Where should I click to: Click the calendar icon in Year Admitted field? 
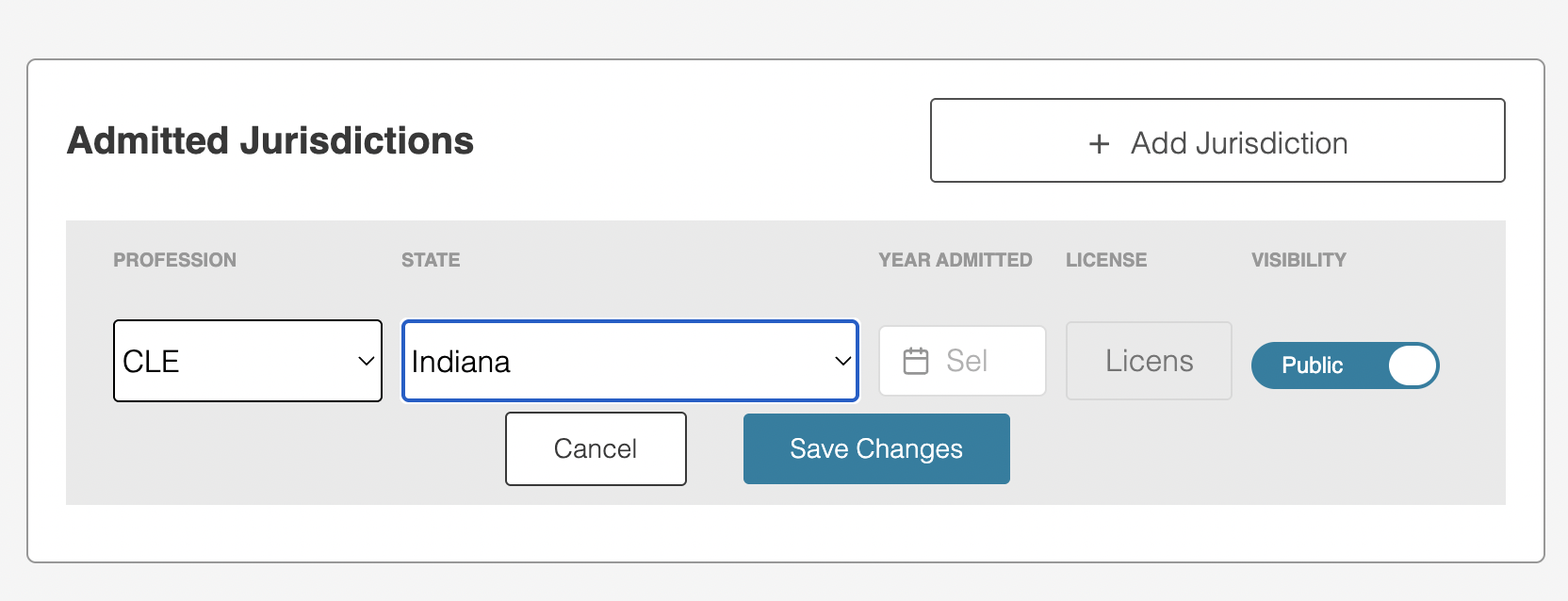pyautogui.click(x=916, y=361)
